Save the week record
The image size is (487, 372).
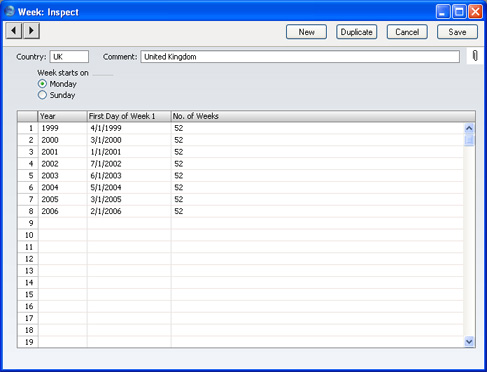457,32
